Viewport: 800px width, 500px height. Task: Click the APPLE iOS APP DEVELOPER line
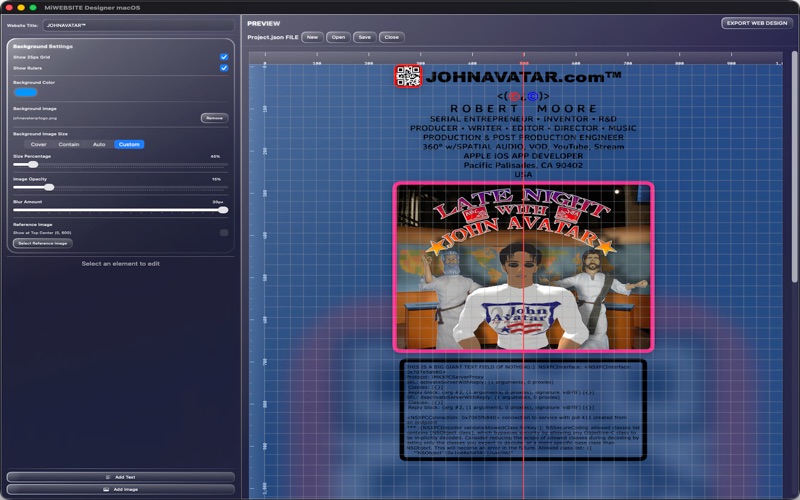(x=523, y=156)
